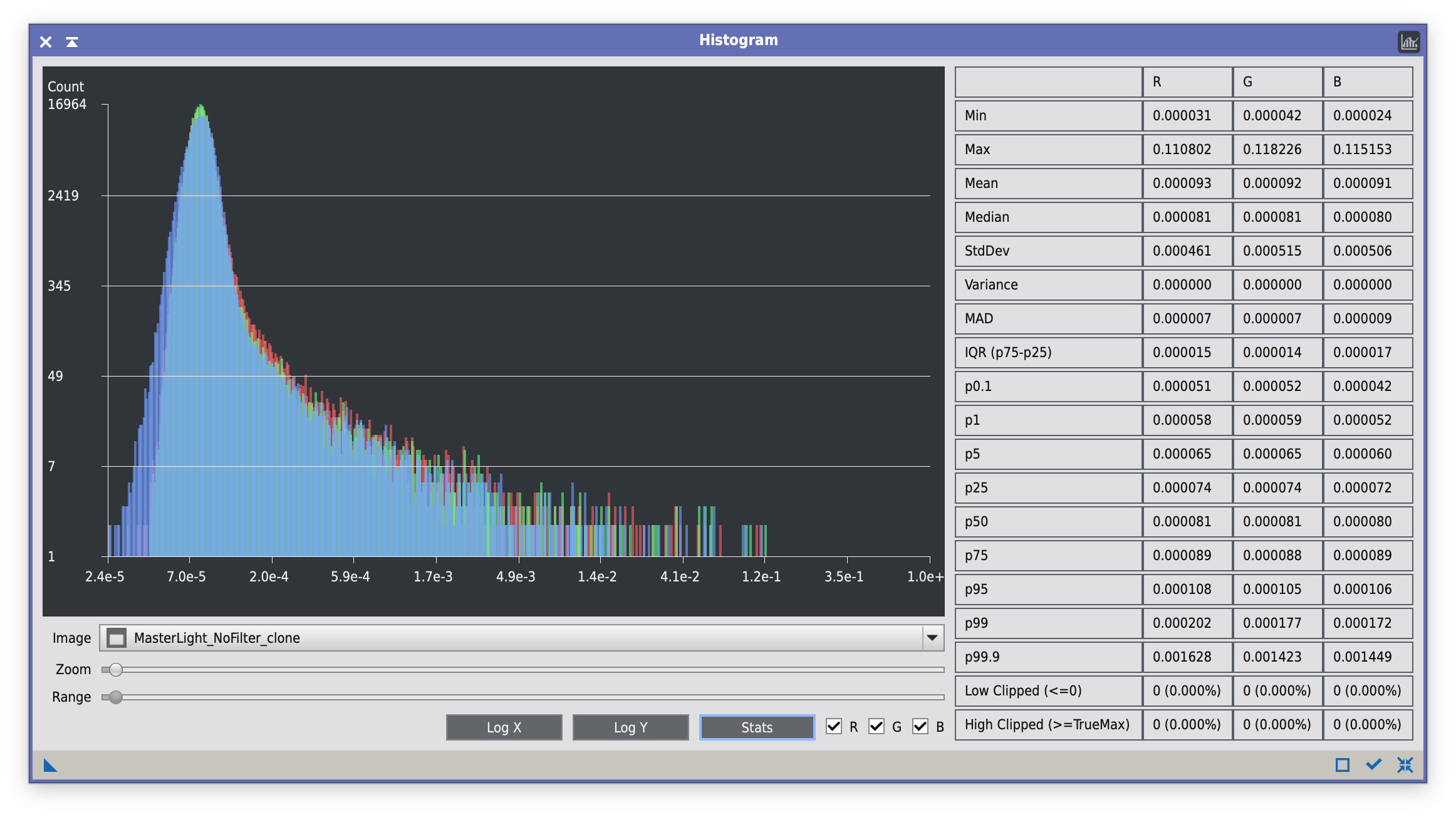Click the Zoom slider handle

tap(116, 670)
